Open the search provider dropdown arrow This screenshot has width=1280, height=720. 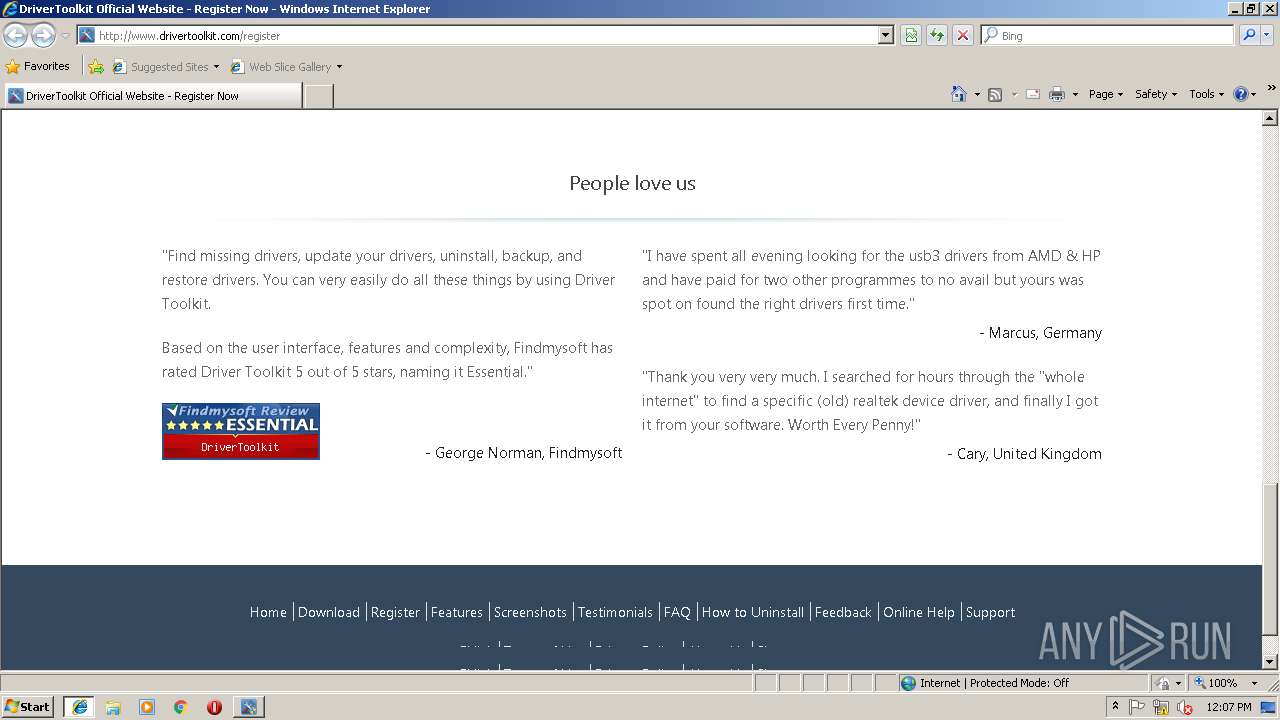(1266, 35)
